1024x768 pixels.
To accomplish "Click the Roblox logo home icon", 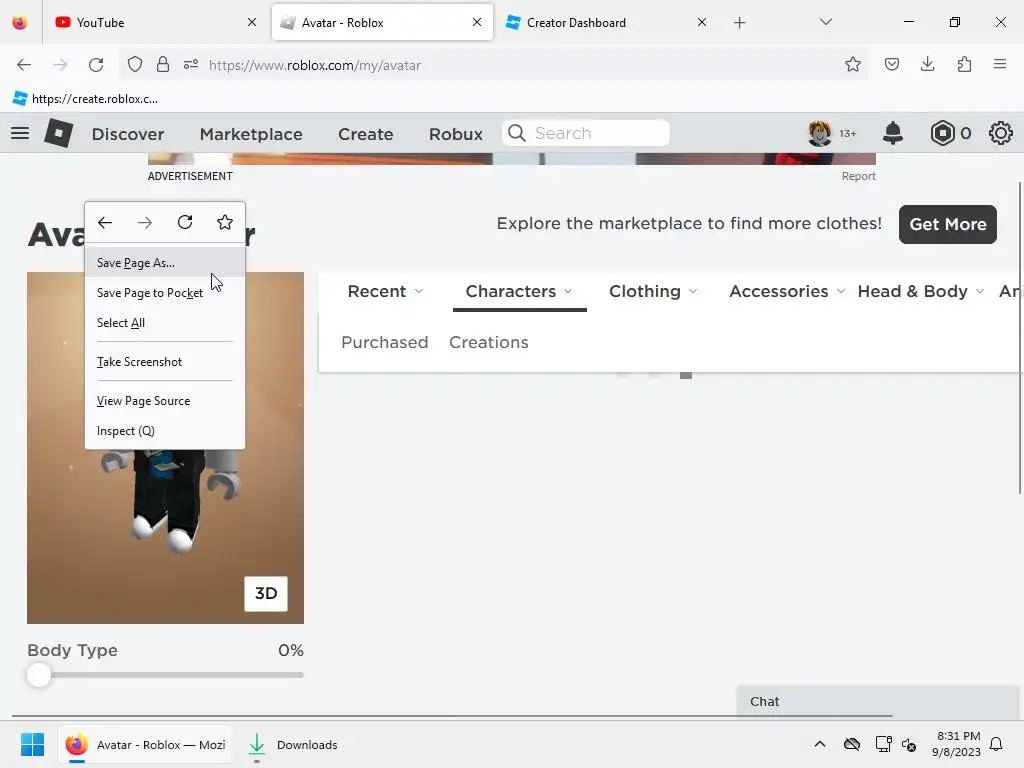I will tap(59, 133).
